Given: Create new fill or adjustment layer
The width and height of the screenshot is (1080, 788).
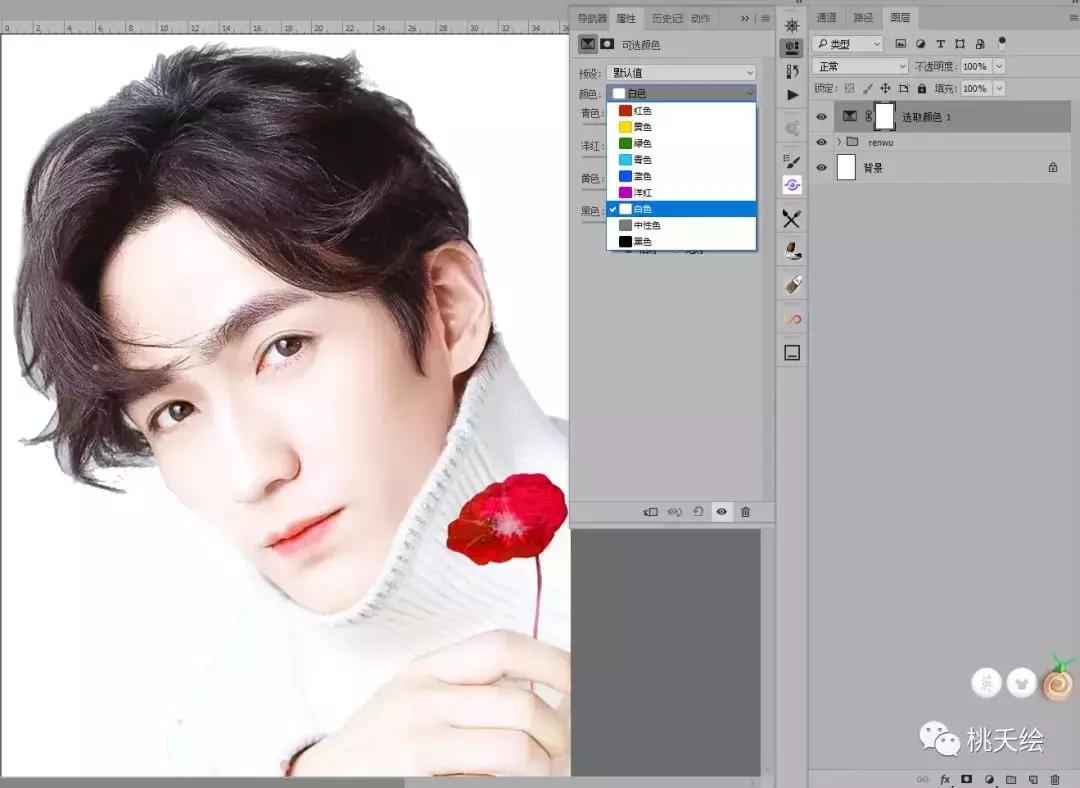Looking at the screenshot, I should (989, 780).
